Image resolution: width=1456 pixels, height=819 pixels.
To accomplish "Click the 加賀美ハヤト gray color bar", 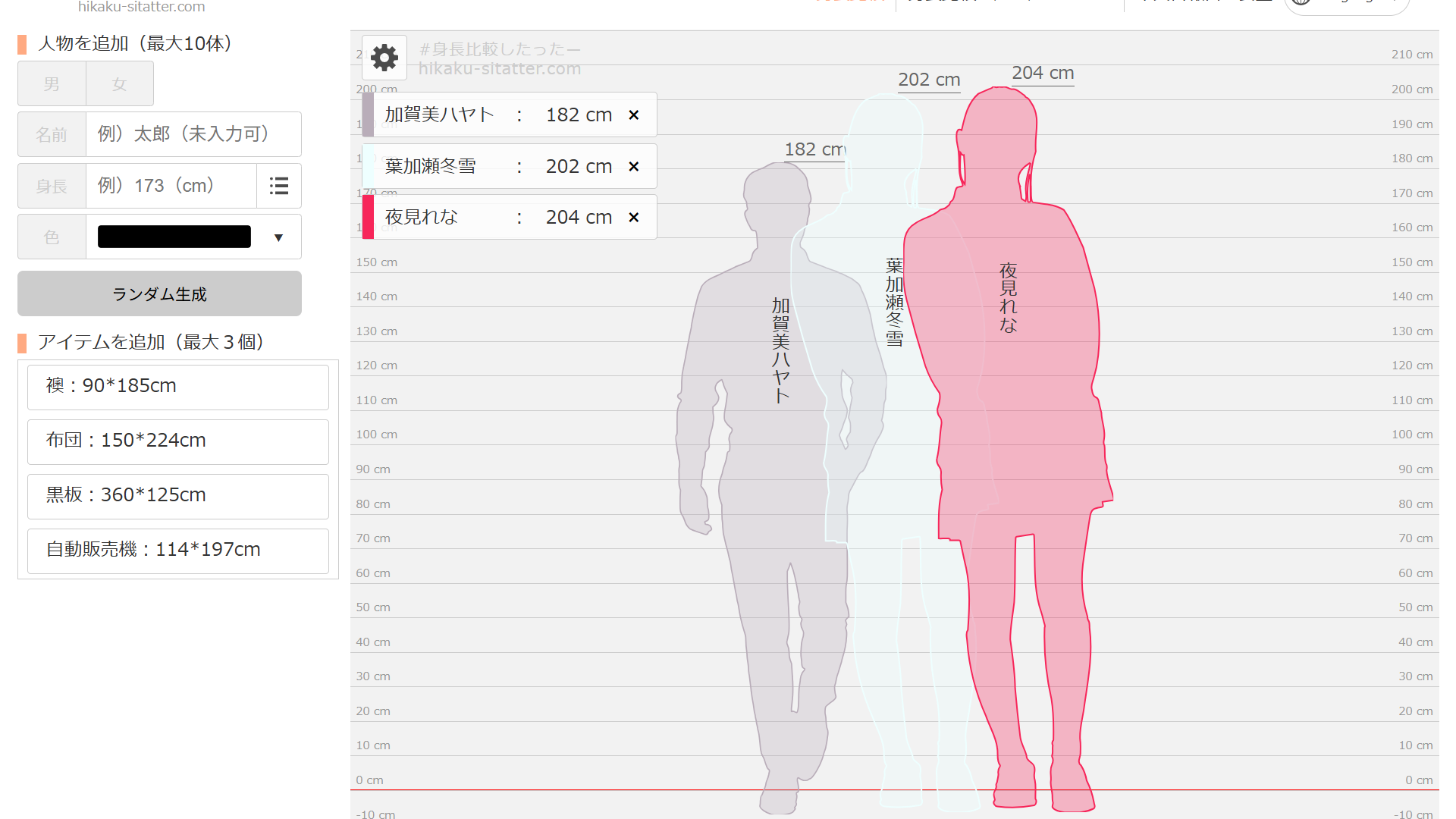I will click(368, 115).
